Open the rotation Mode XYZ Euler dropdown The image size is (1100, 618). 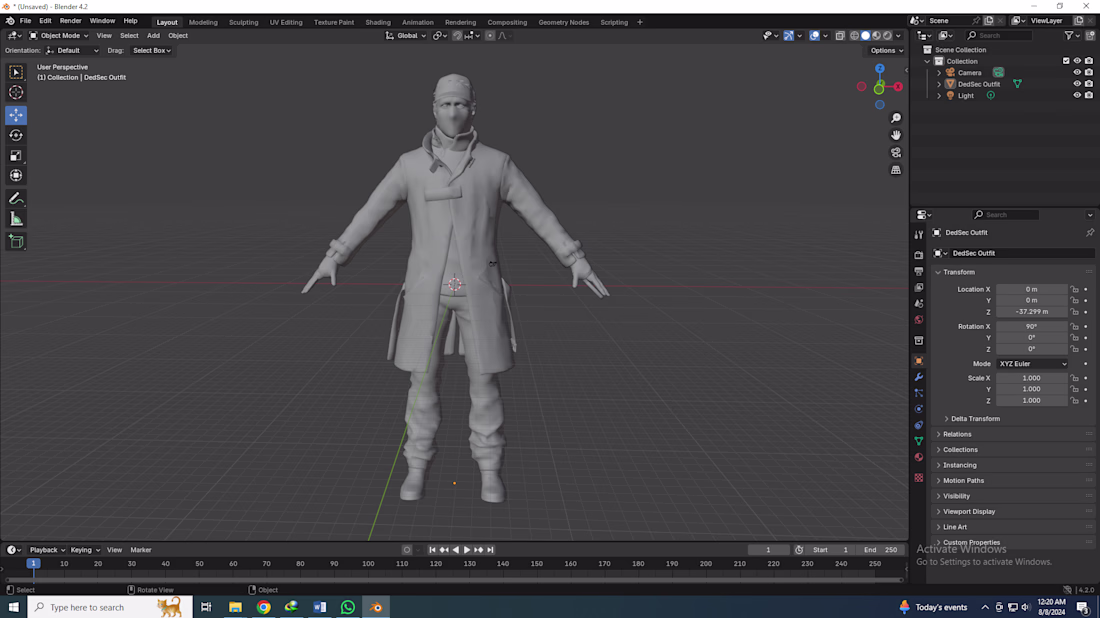point(1032,364)
